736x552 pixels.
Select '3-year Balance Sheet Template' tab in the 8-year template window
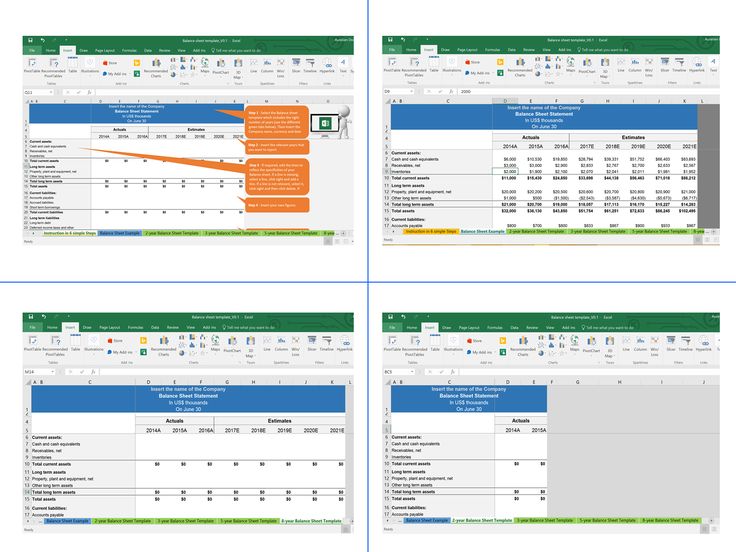(x=185, y=521)
